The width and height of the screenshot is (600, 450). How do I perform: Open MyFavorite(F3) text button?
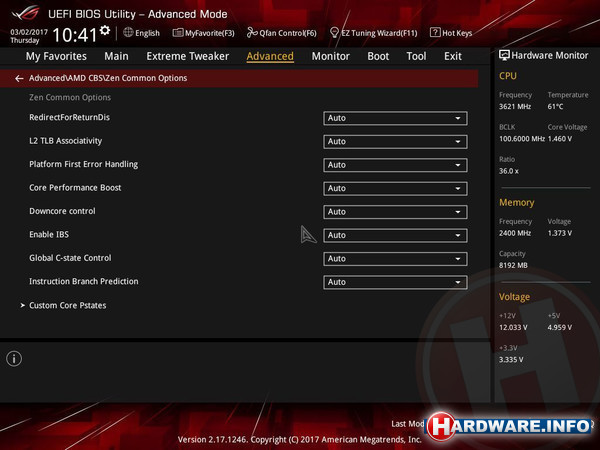(210, 33)
